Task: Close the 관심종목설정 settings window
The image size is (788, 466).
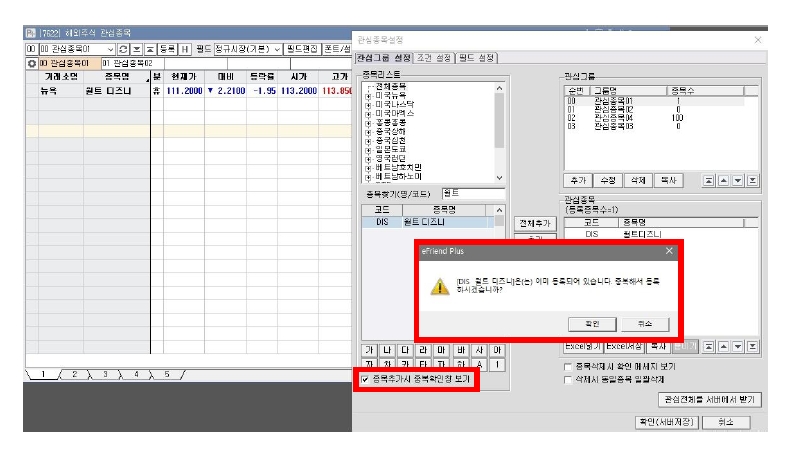Action: click(758, 40)
